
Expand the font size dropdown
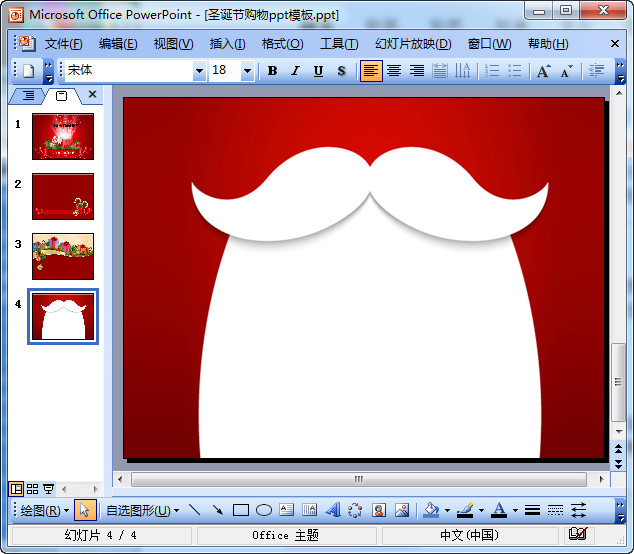(248, 71)
